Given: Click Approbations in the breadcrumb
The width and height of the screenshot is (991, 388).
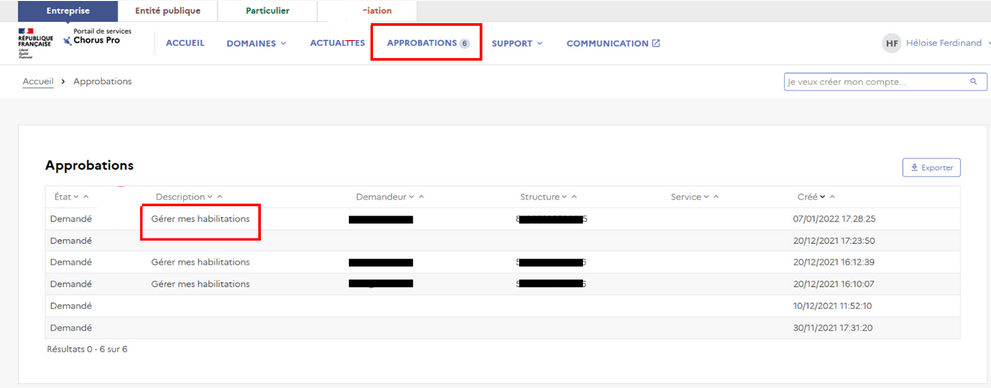Looking at the screenshot, I should click(102, 82).
